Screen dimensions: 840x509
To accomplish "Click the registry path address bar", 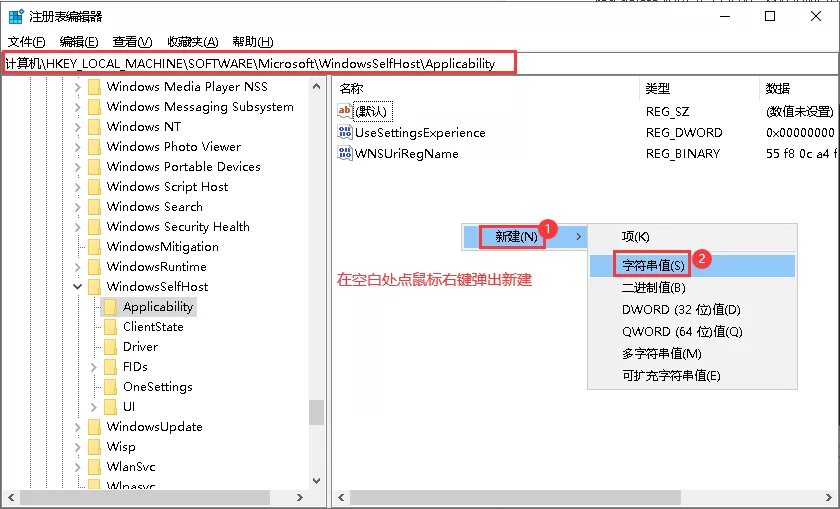I will pyautogui.click(x=420, y=64).
